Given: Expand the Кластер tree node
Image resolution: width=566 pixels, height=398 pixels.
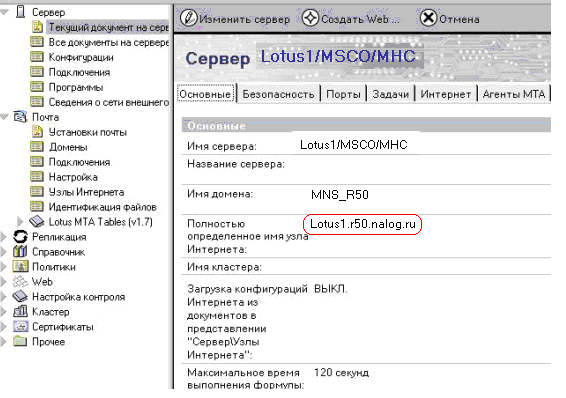Looking at the screenshot, I should [4, 311].
